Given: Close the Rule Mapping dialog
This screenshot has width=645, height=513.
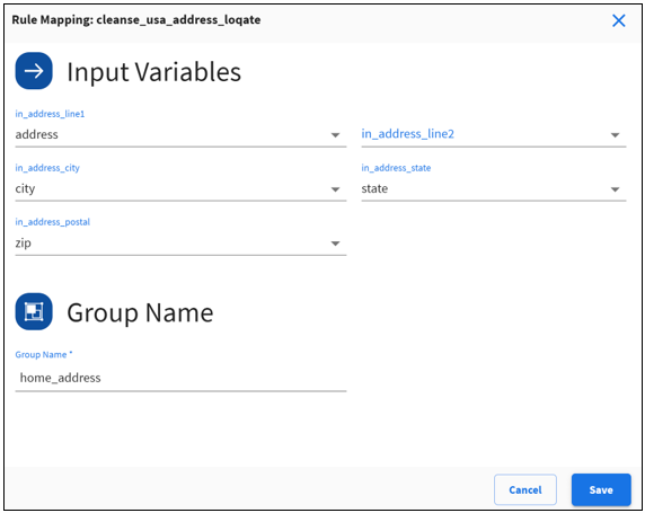Looking at the screenshot, I should point(618,20).
